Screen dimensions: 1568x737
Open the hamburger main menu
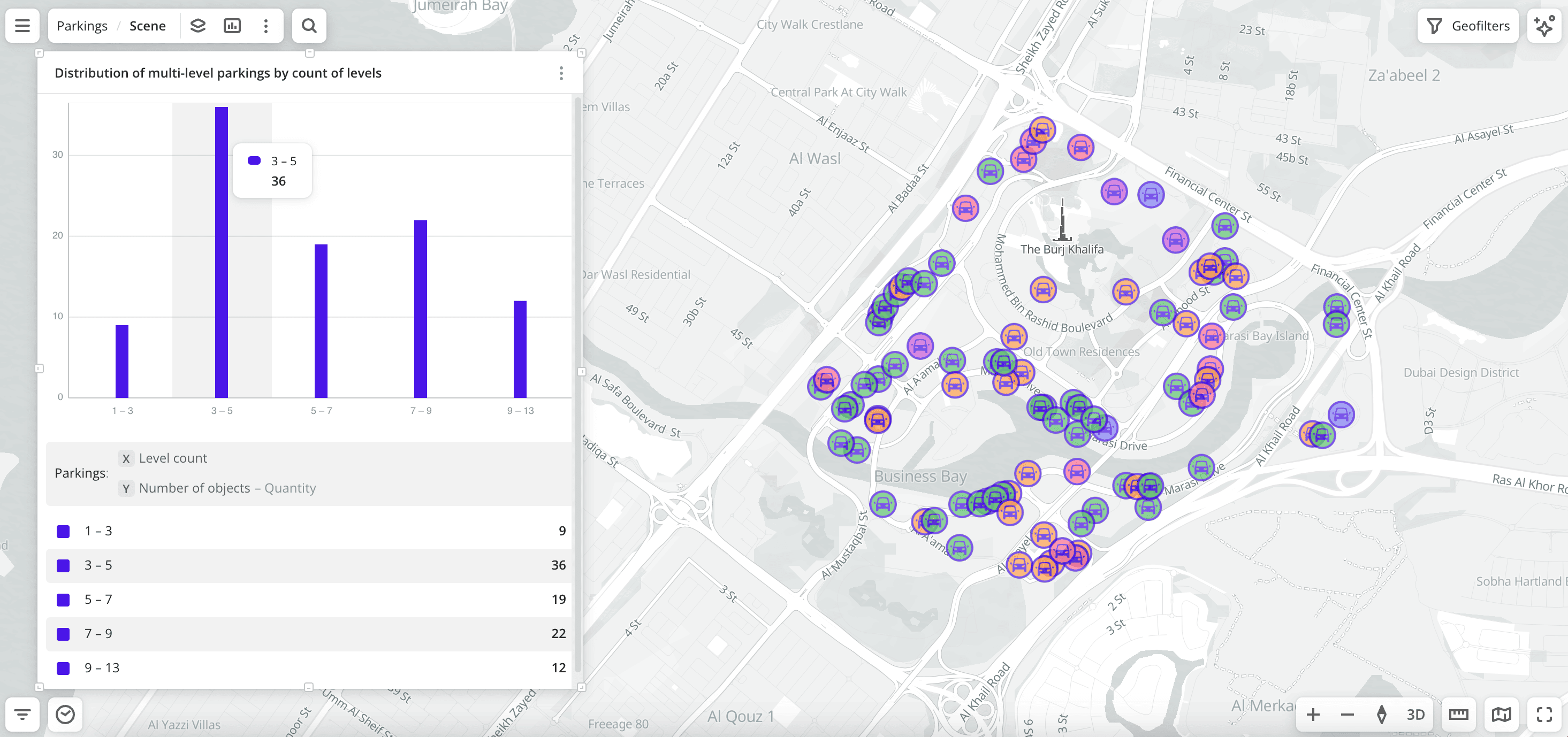[22, 26]
